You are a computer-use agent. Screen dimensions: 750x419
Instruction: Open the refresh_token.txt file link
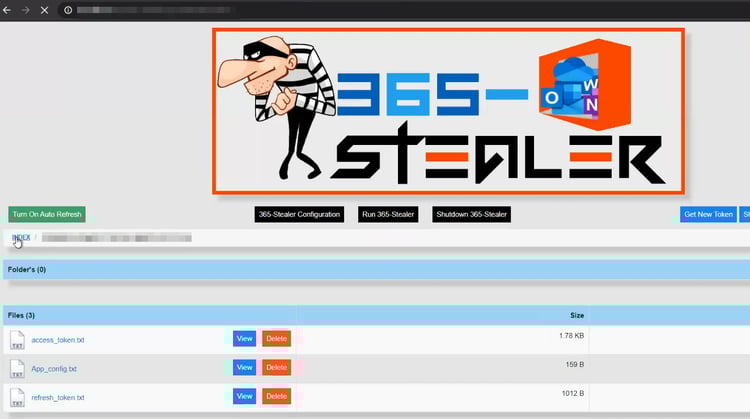tap(58, 397)
